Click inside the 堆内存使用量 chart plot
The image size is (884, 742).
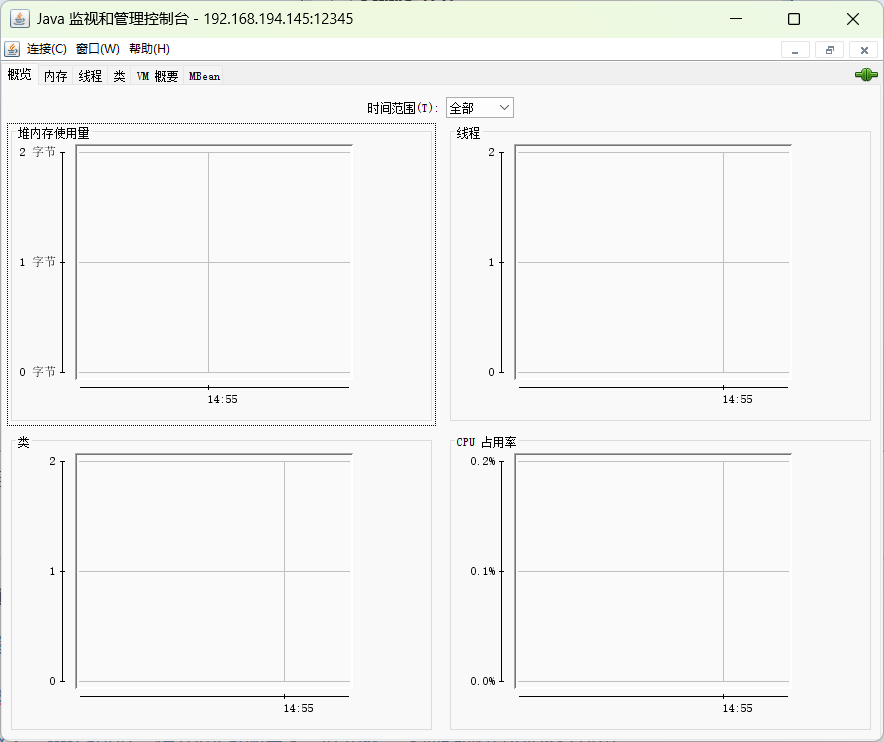214,262
